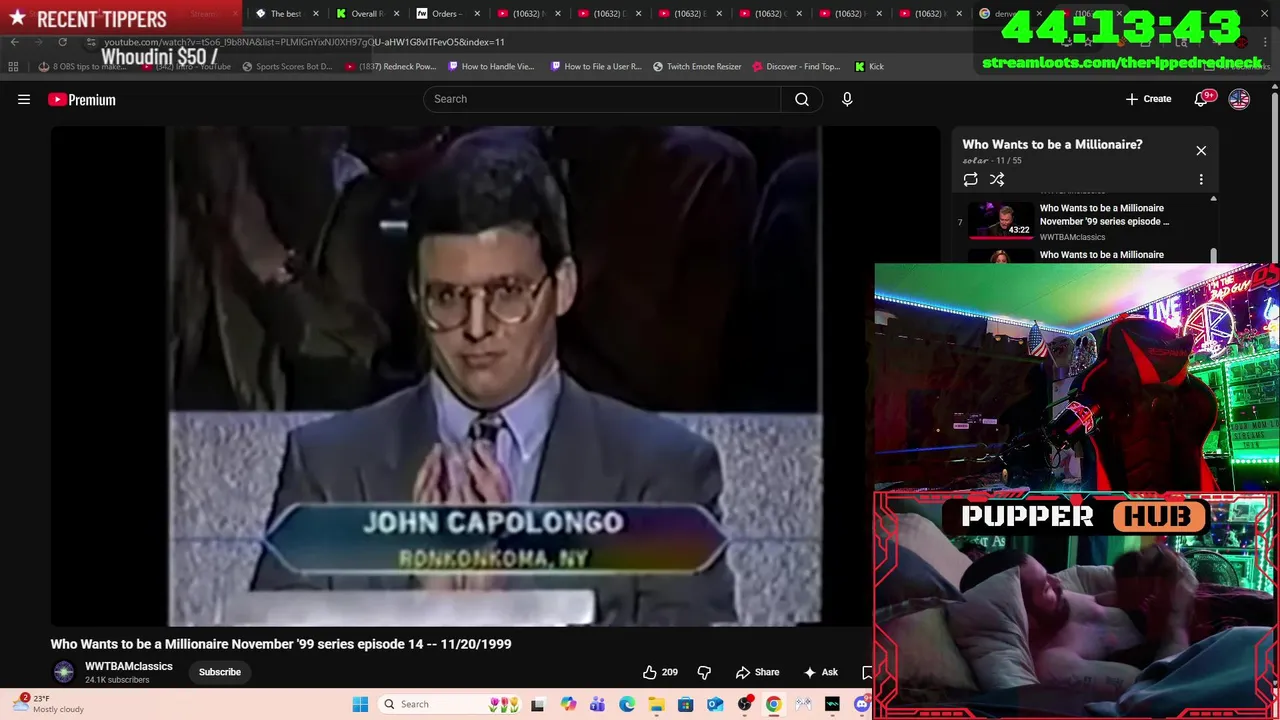Dislike the video

[x=704, y=672]
